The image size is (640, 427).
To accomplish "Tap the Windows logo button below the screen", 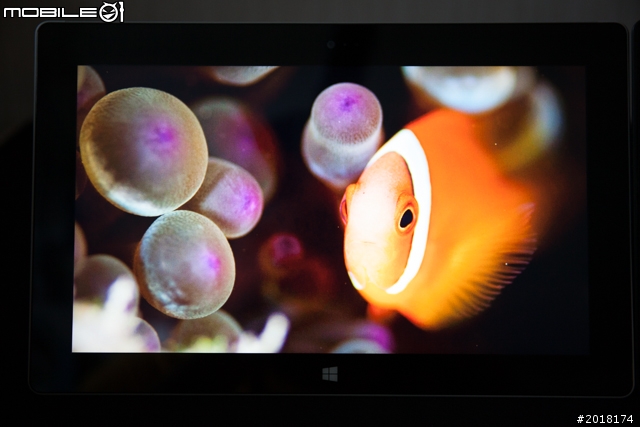I will pos(330,374).
